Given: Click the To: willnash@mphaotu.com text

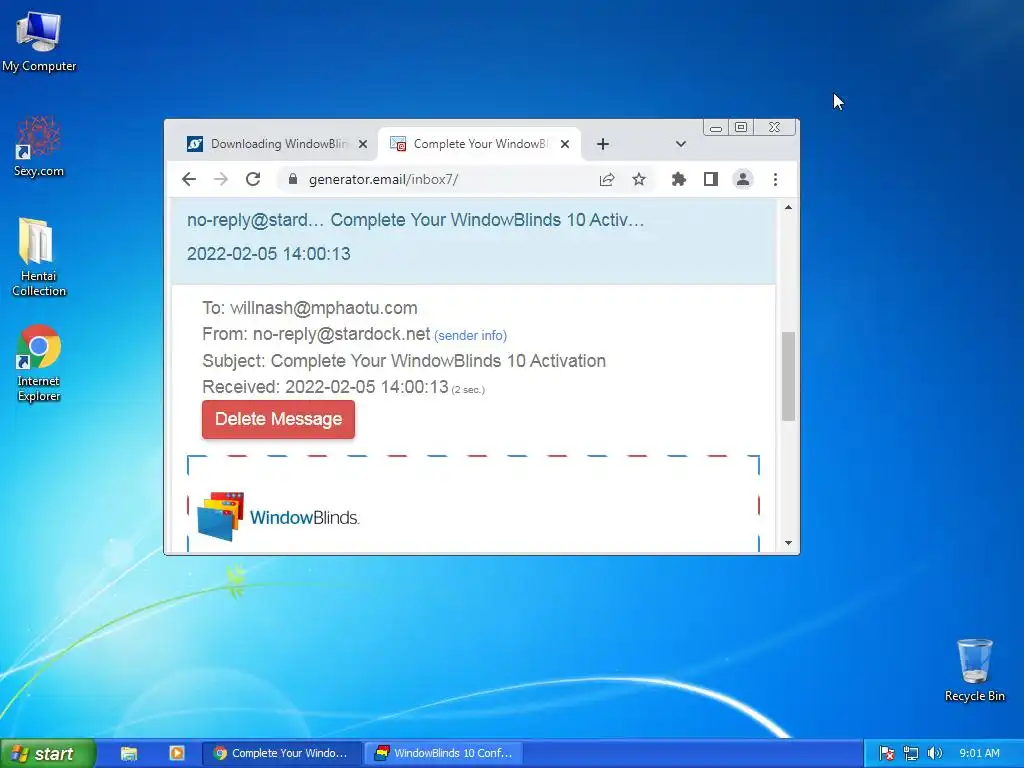Looking at the screenshot, I should pos(310,308).
